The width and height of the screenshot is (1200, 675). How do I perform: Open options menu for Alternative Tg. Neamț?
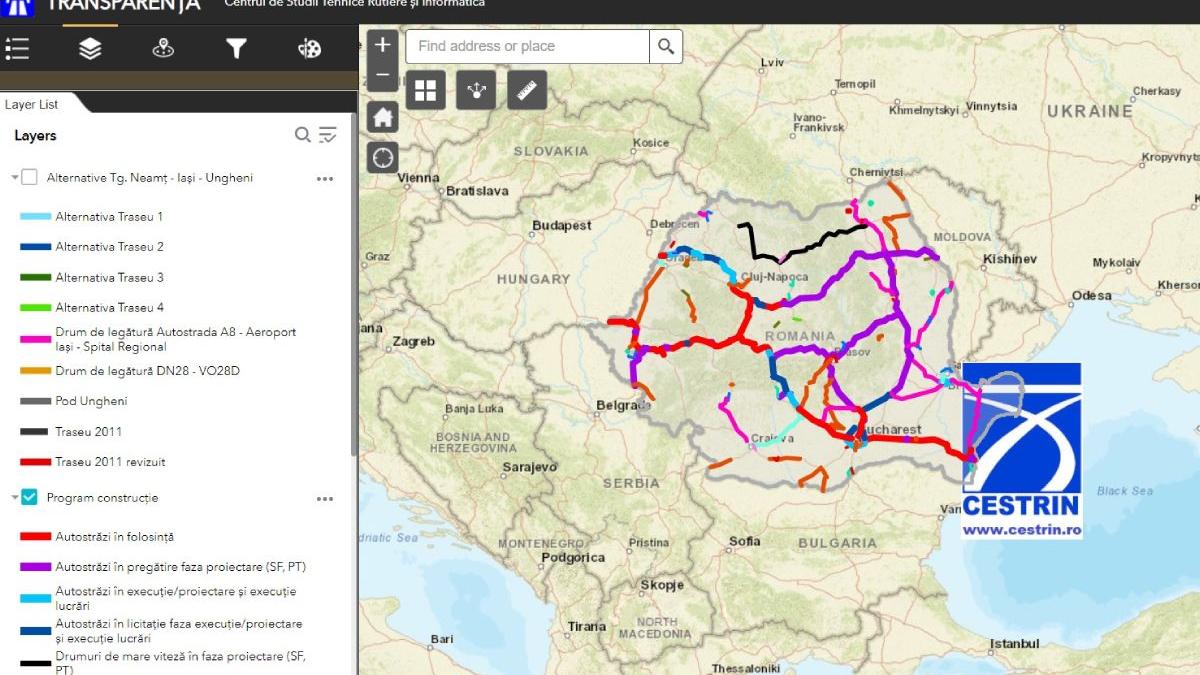point(324,178)
